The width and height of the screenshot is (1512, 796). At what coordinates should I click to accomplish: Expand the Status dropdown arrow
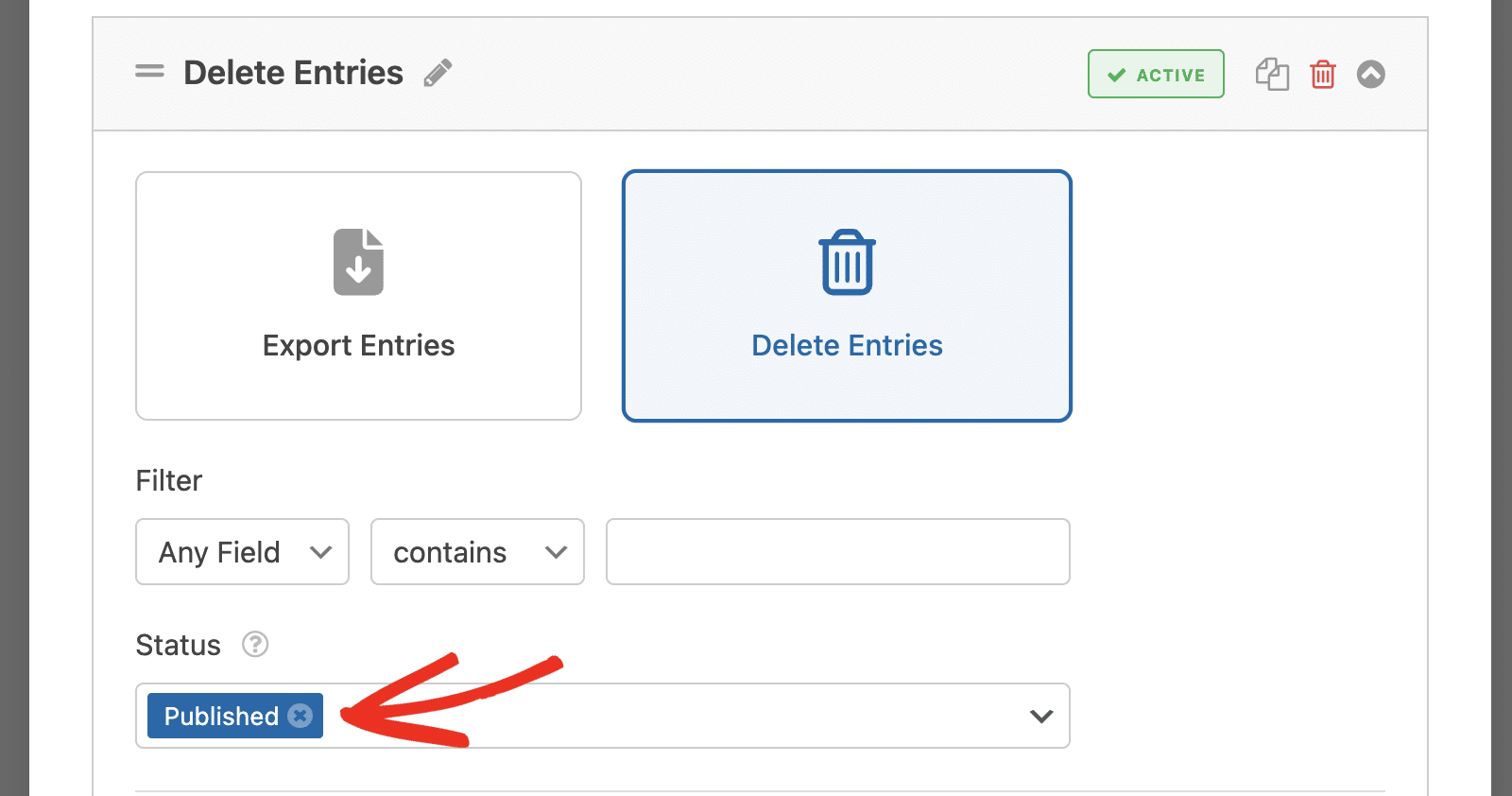tap(1041, 716)
